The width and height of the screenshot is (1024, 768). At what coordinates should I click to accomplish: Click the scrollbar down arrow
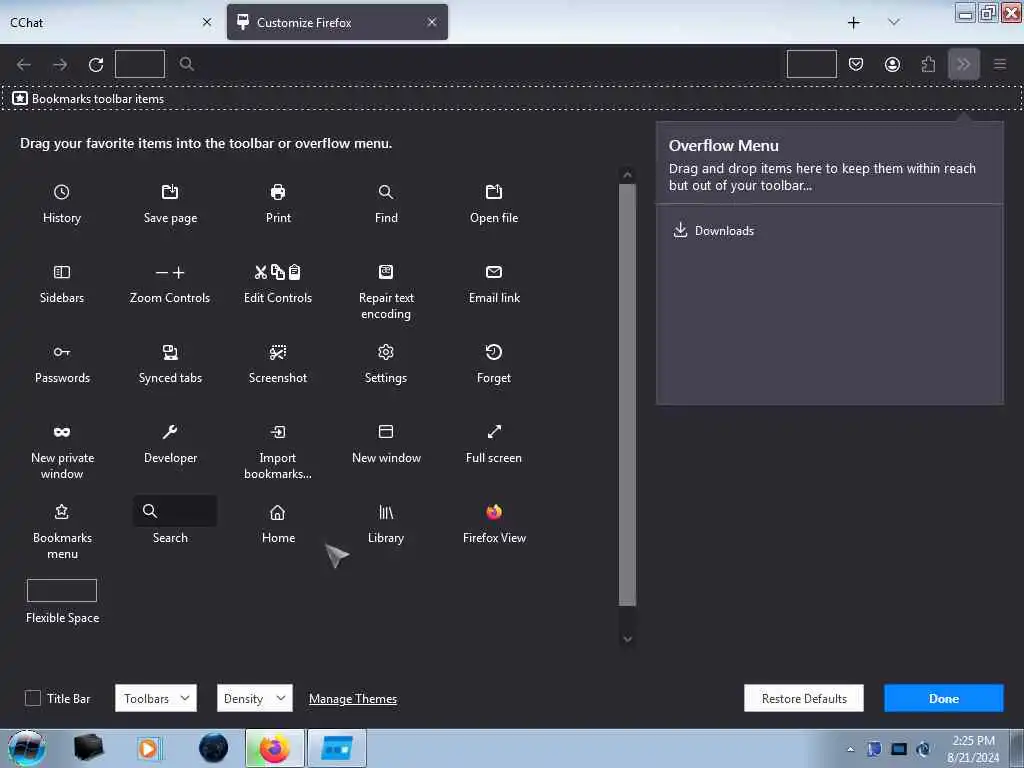coord(628,639)
